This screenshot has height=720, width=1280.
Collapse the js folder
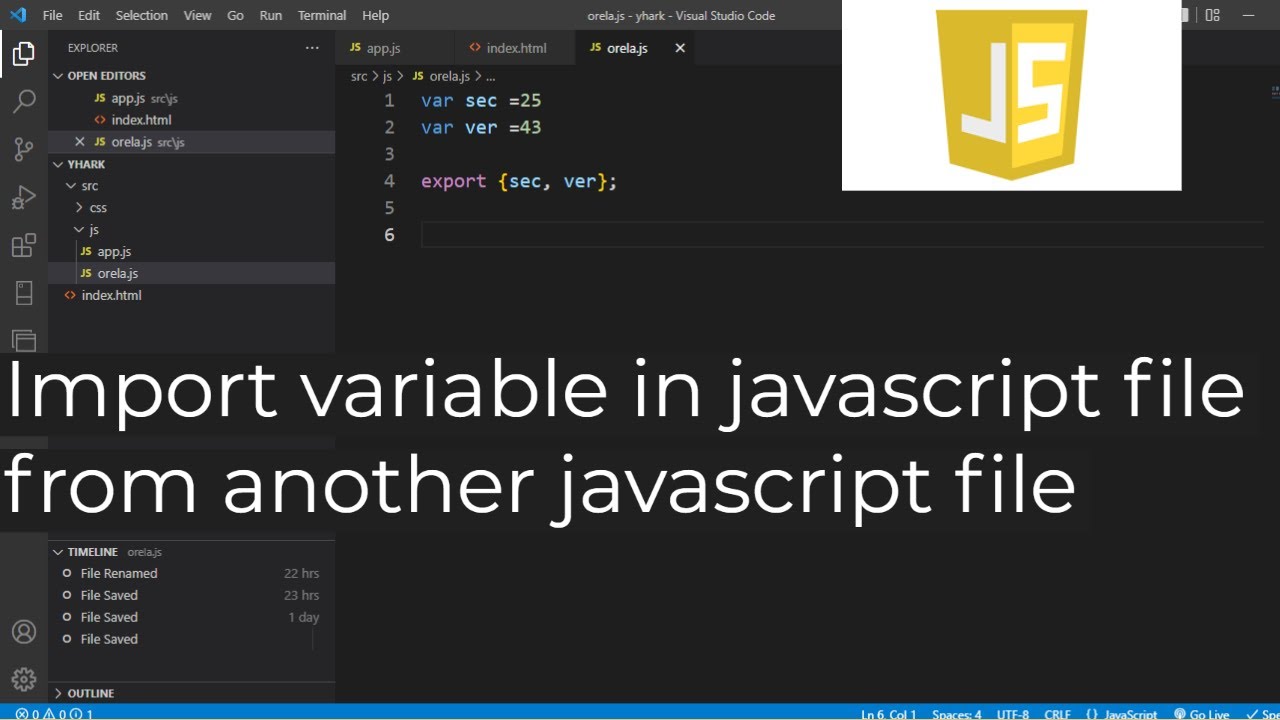[x=192, y=230]
